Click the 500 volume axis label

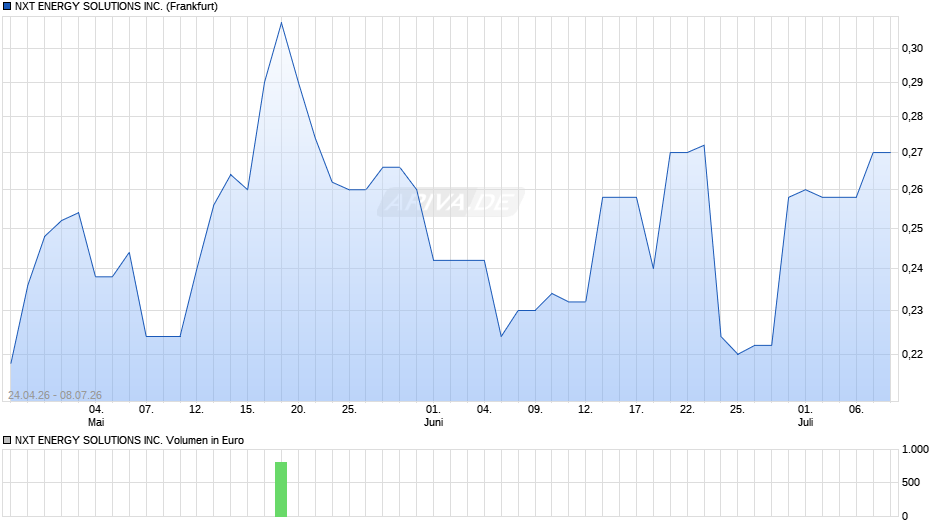(x=911, y=482)
